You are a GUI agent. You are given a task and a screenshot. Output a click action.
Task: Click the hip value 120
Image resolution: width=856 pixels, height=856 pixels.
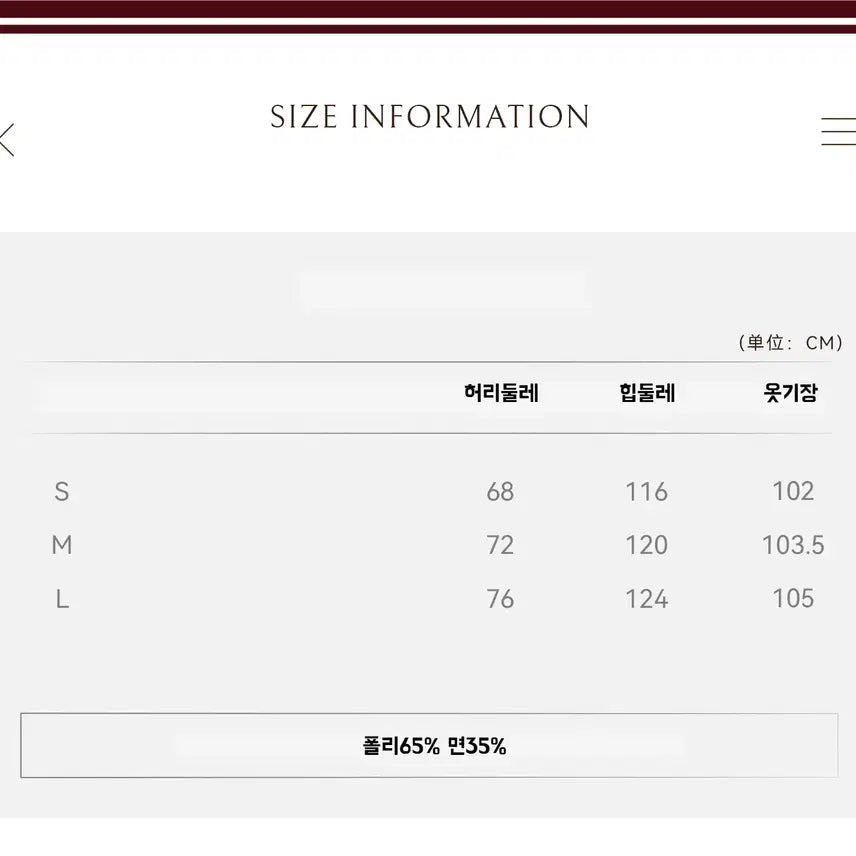pos(647,545)
